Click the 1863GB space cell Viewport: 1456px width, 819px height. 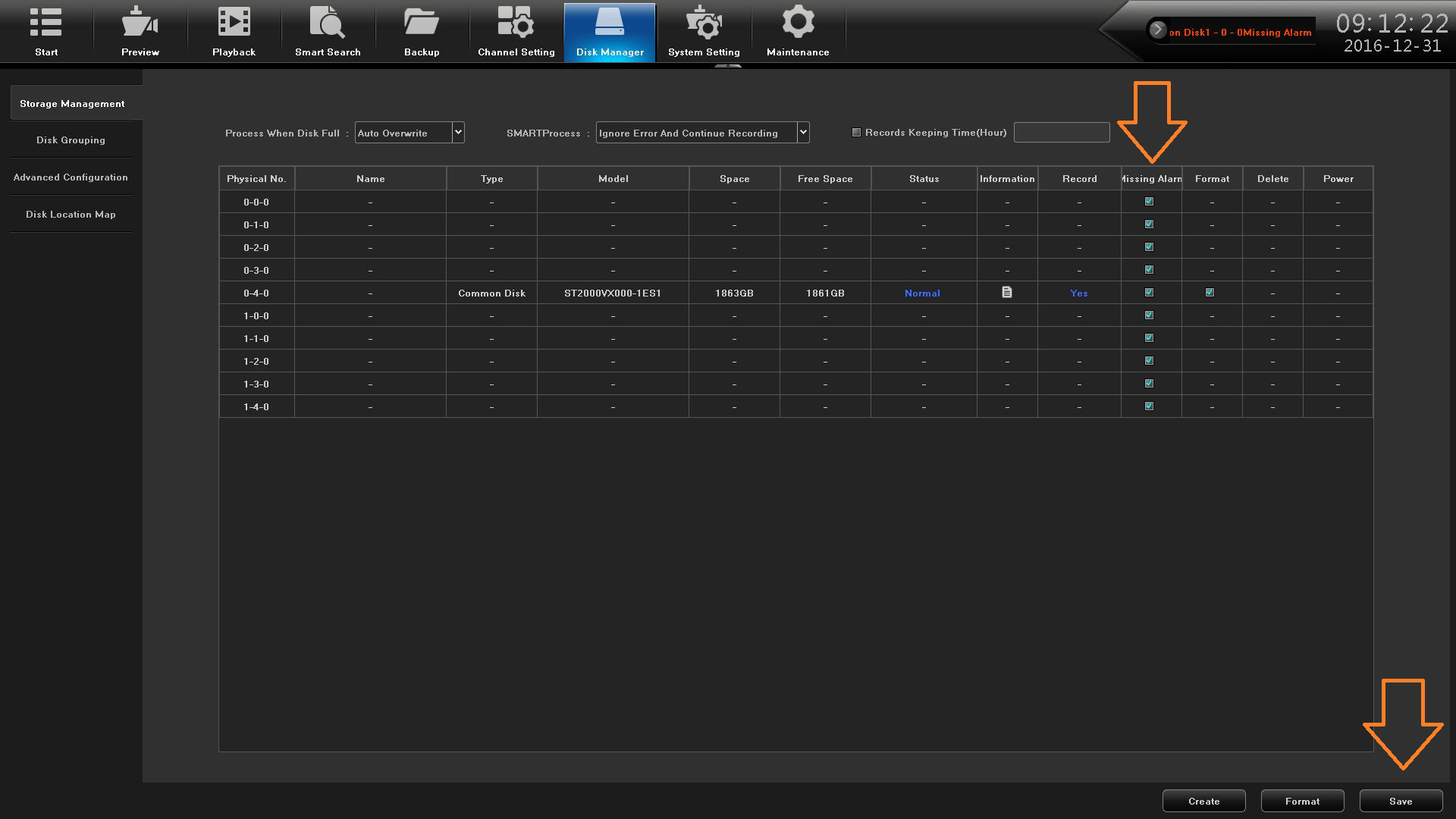pyautogui.click(x=734, y=293)
